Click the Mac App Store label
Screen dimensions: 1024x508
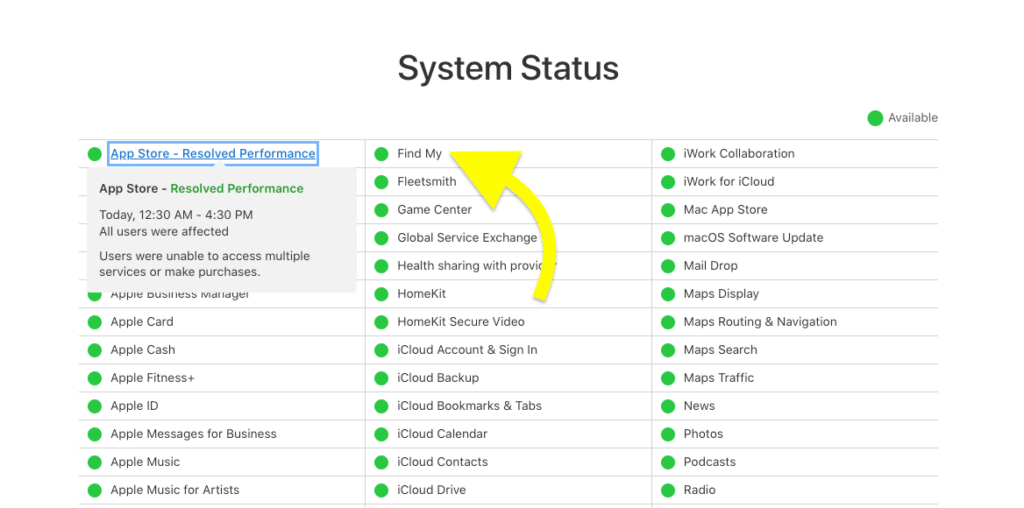point(726,210)
